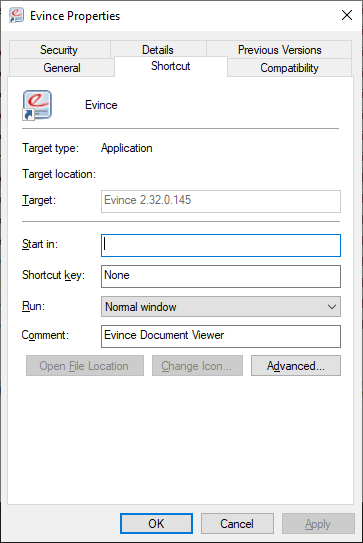Viewport: 363px width, 543px height.
Task: Open the Normal window combo box
Action: 221,306
